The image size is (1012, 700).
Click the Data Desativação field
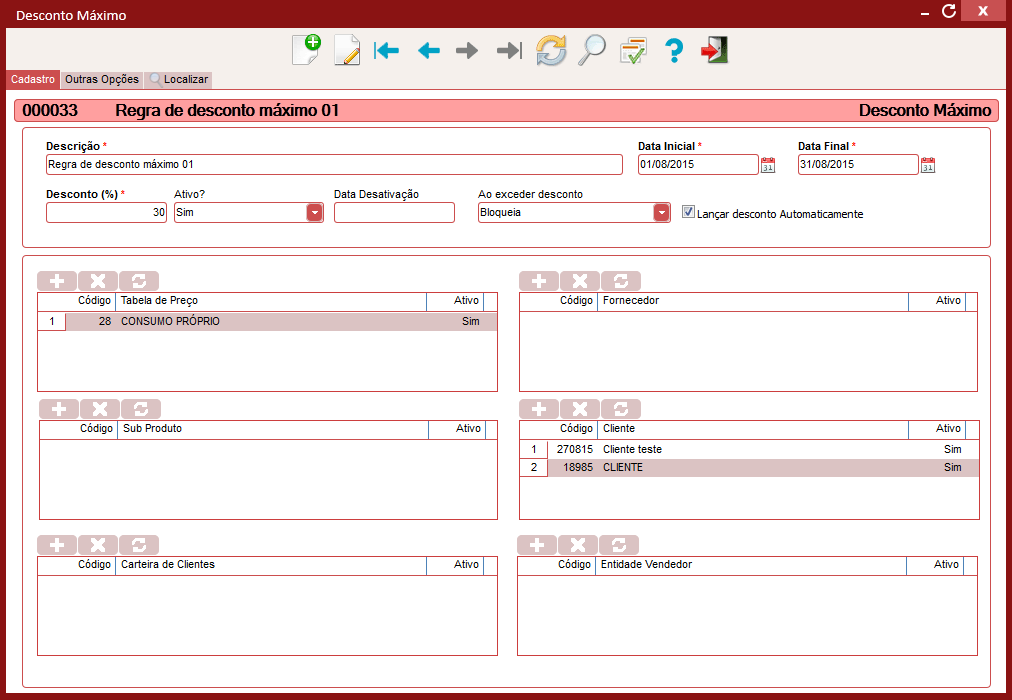click(394, 212)
